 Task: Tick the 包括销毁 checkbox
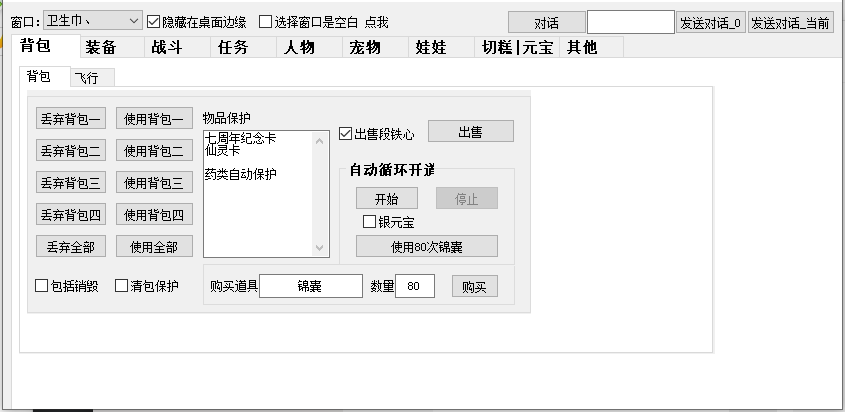click(42, 286)
